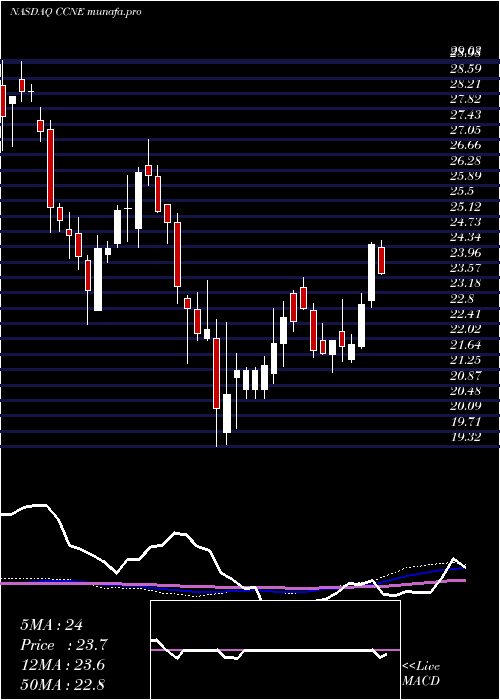Click the 26.28 price axis label

(466, 161)
